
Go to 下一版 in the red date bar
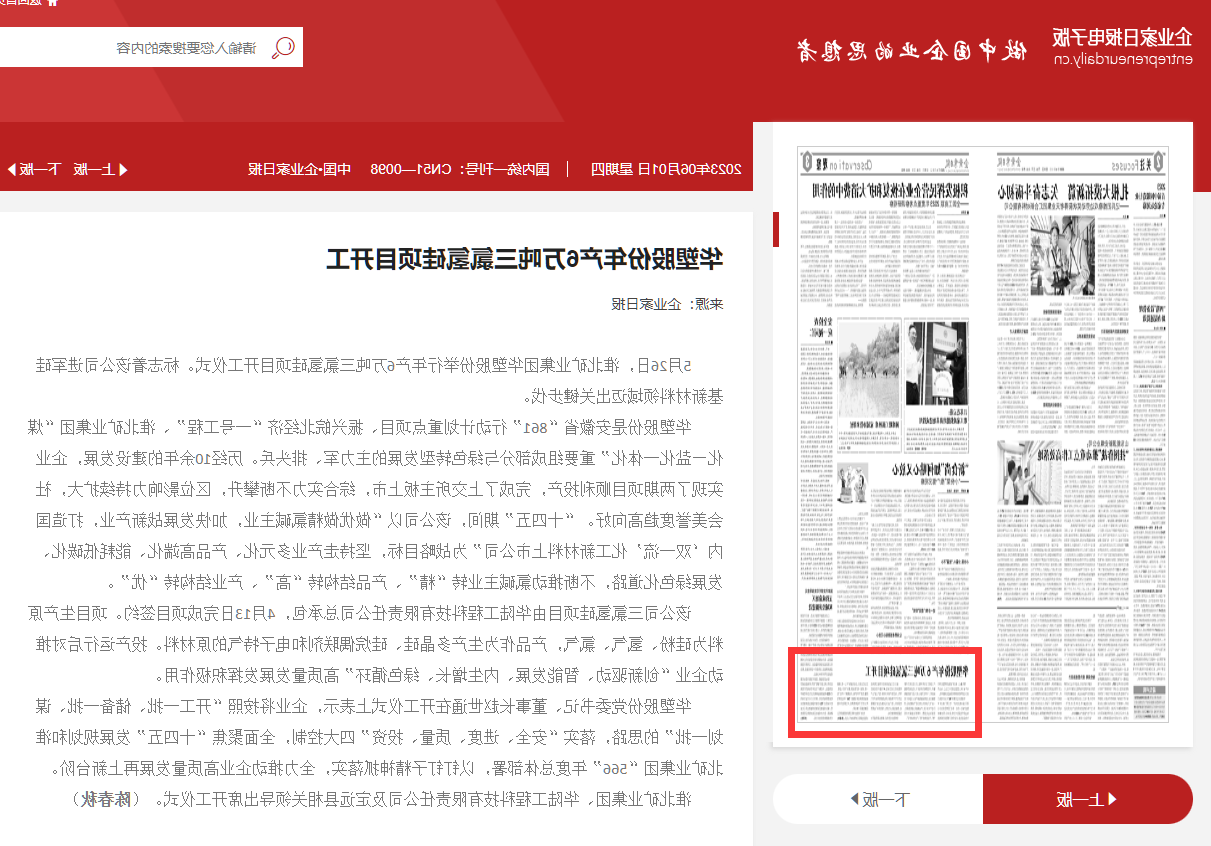click(x=33, y=169)
